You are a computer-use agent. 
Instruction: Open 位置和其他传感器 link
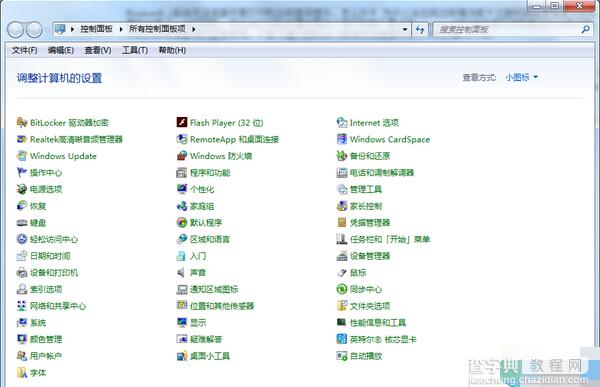(x=222, y=306)
